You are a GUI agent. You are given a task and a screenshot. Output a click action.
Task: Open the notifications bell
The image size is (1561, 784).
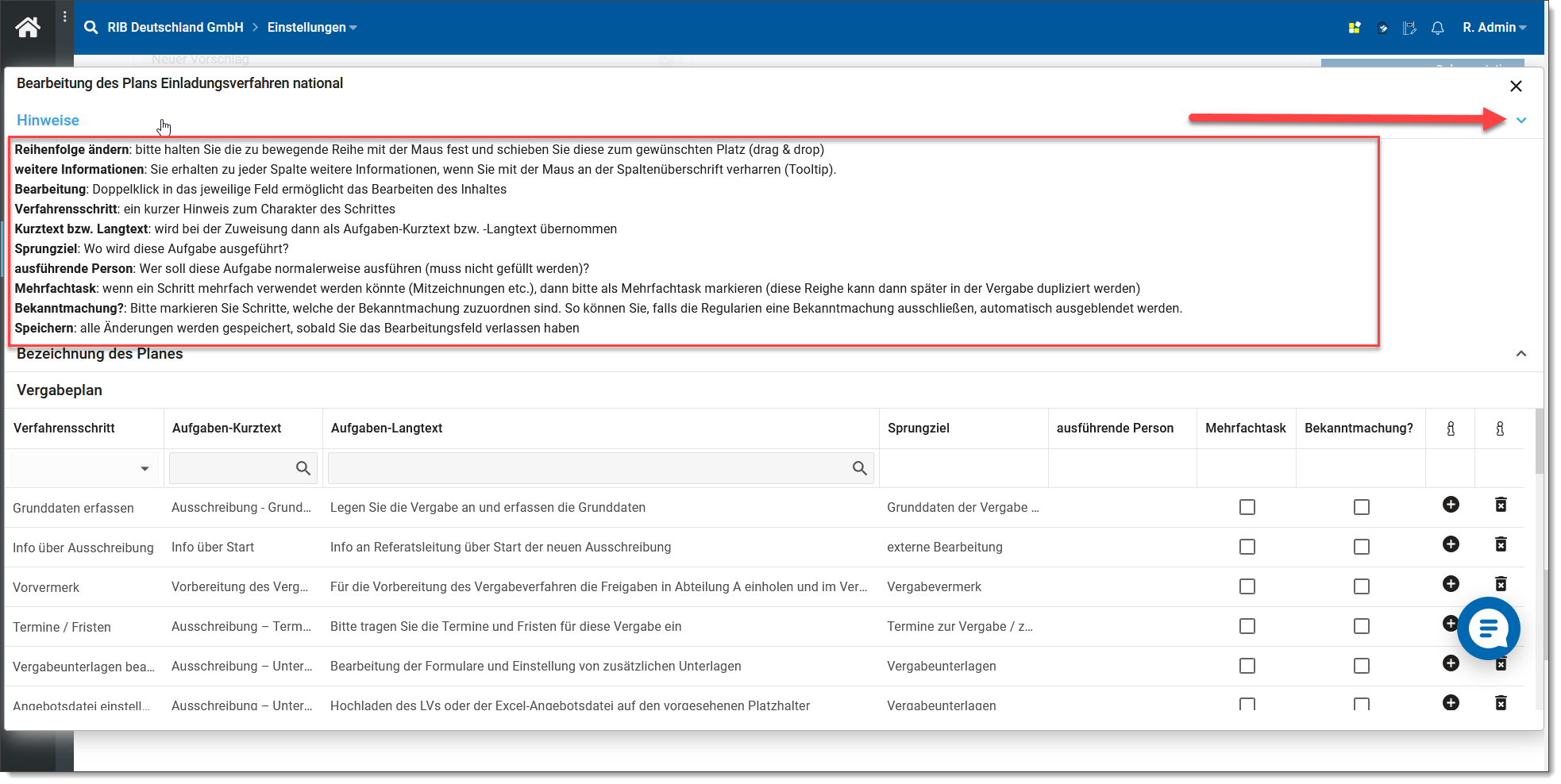[1437, 28]
